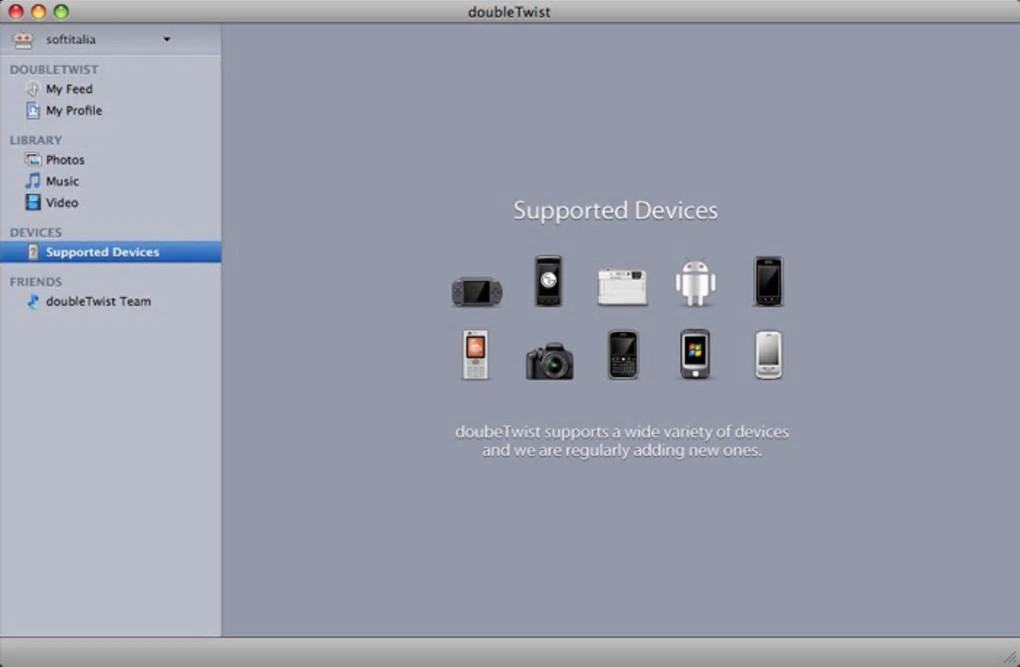1020x667 pixels.
Task: Click the doubleTwist Team logo icon
Action: coord(33,301)
